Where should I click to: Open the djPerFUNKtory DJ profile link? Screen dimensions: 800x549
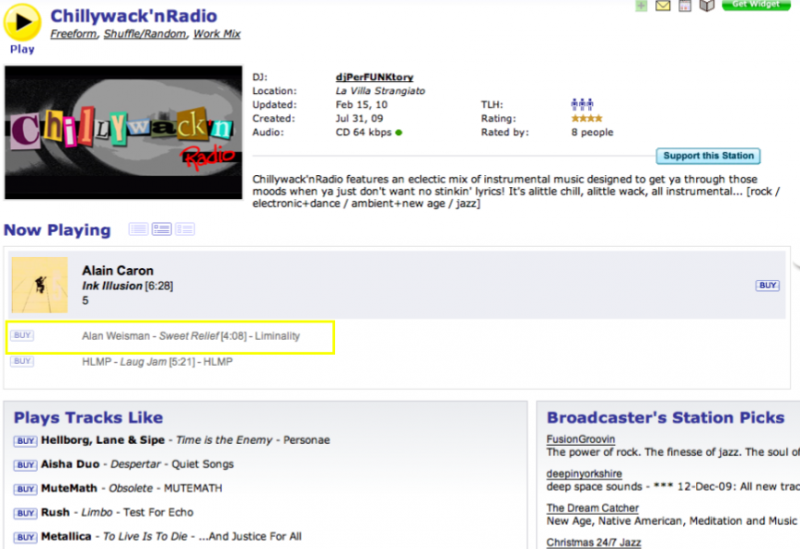[x=374, y=77]
